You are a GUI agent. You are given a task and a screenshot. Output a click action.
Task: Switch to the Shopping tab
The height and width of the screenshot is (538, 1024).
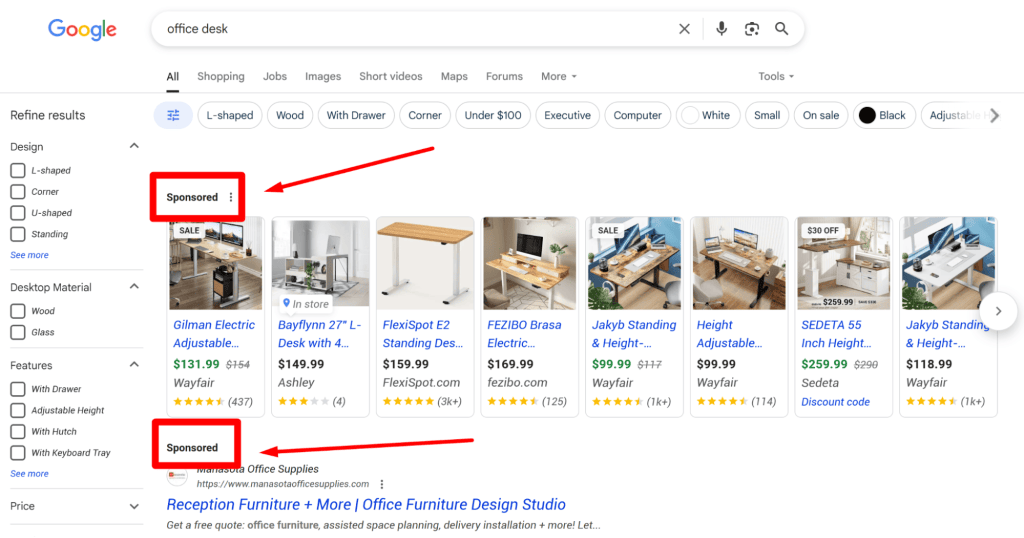(x=221, y=76)
